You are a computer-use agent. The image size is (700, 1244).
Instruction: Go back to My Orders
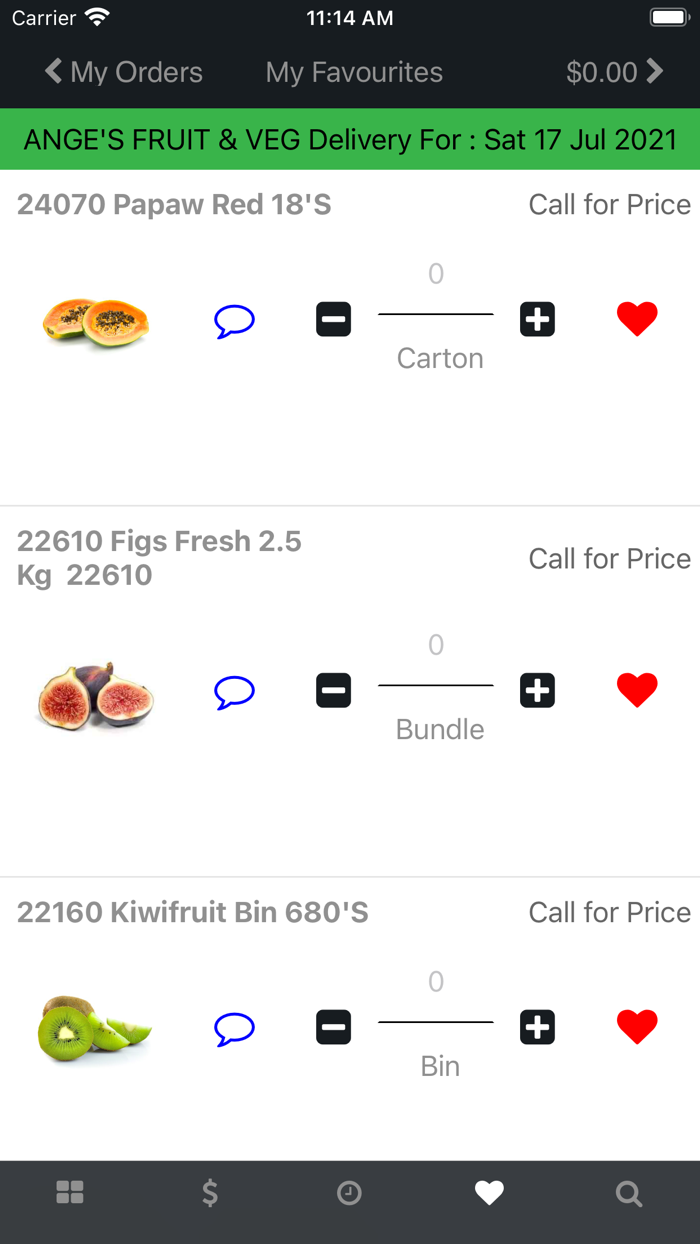click(123, 72)
